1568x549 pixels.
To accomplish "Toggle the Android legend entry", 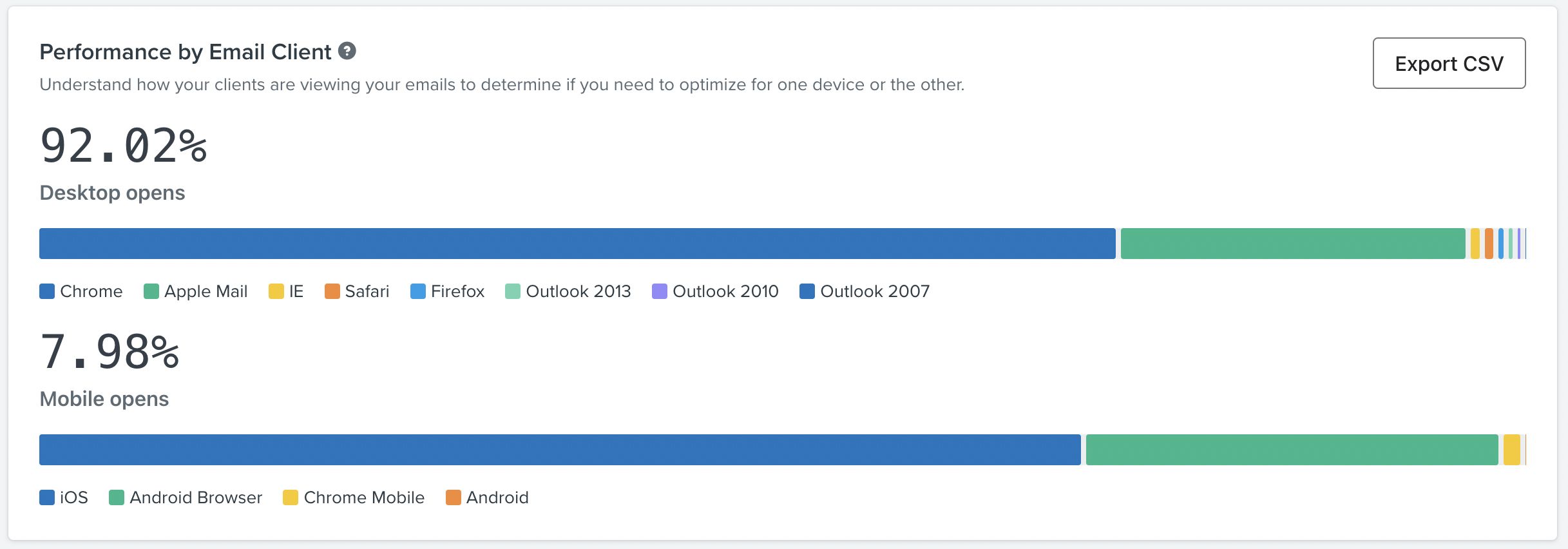I will coord(488,497).
